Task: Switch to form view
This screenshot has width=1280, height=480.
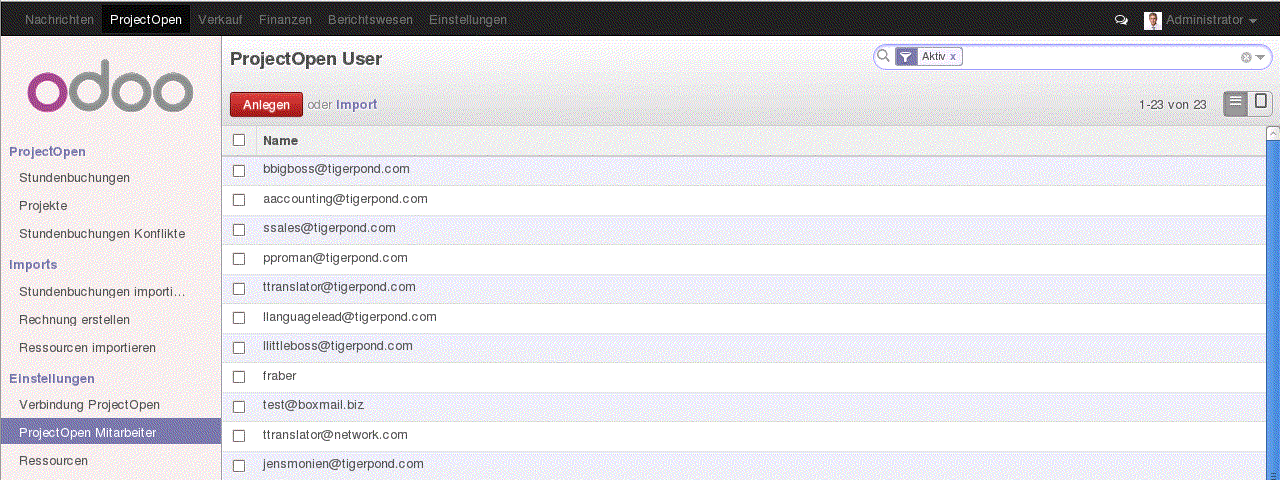Action: coord(1261,103)
